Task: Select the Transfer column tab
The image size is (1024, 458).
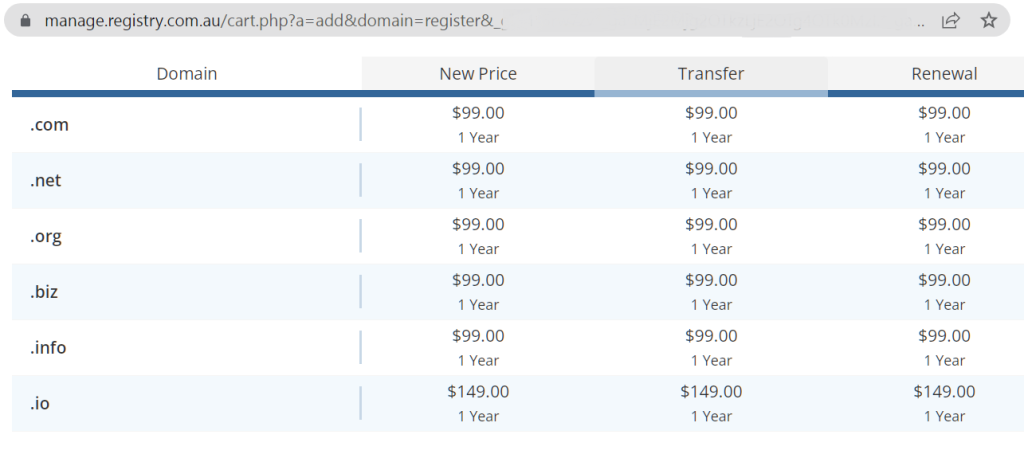Action: 711,74
